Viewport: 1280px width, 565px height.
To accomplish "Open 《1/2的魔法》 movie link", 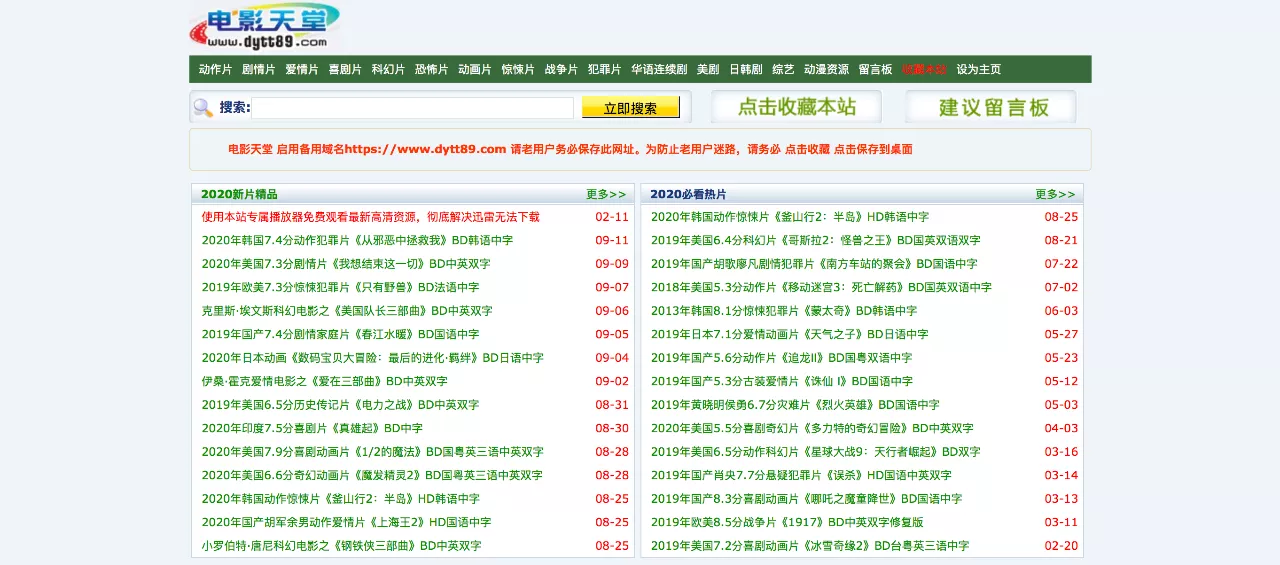I will (373, 452).
